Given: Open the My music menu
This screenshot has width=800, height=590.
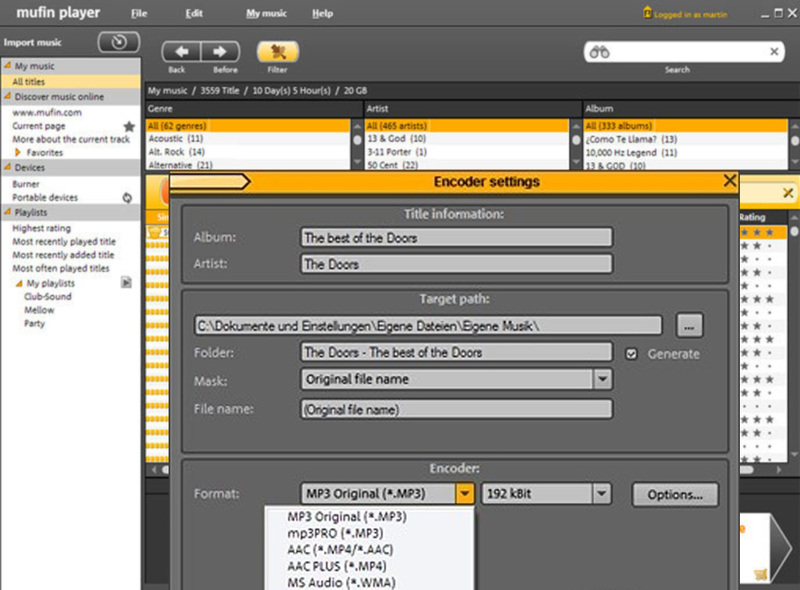Looking at the screenshot, I should 266,13.
